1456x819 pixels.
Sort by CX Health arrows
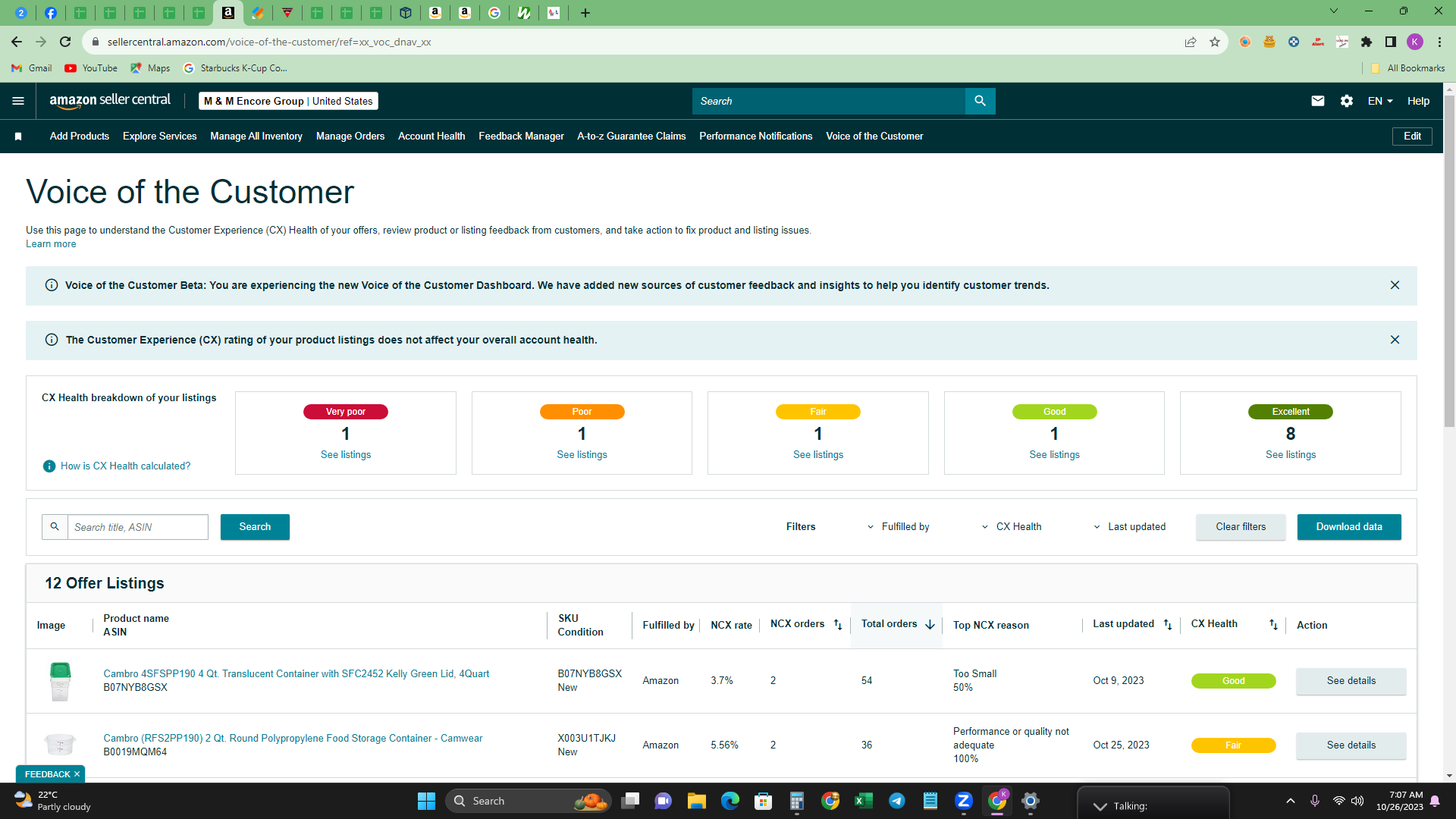pyautogui.click(x=1273, y=625)
